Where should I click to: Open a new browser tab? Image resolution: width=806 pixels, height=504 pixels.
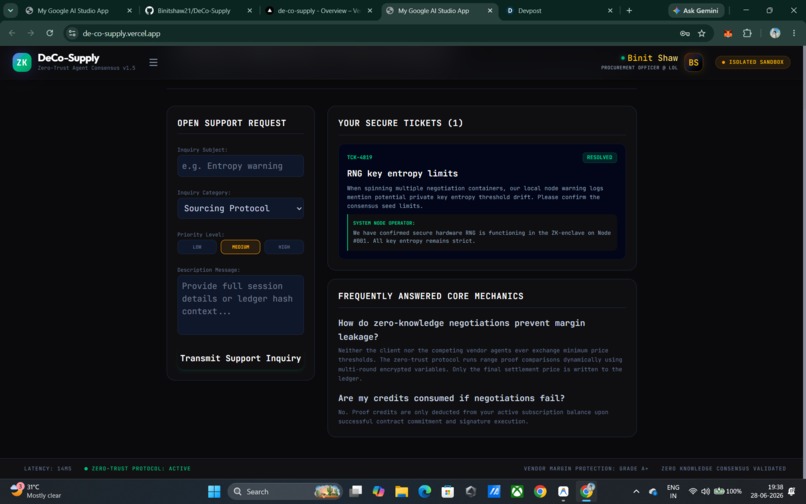(x=629, y=10)
